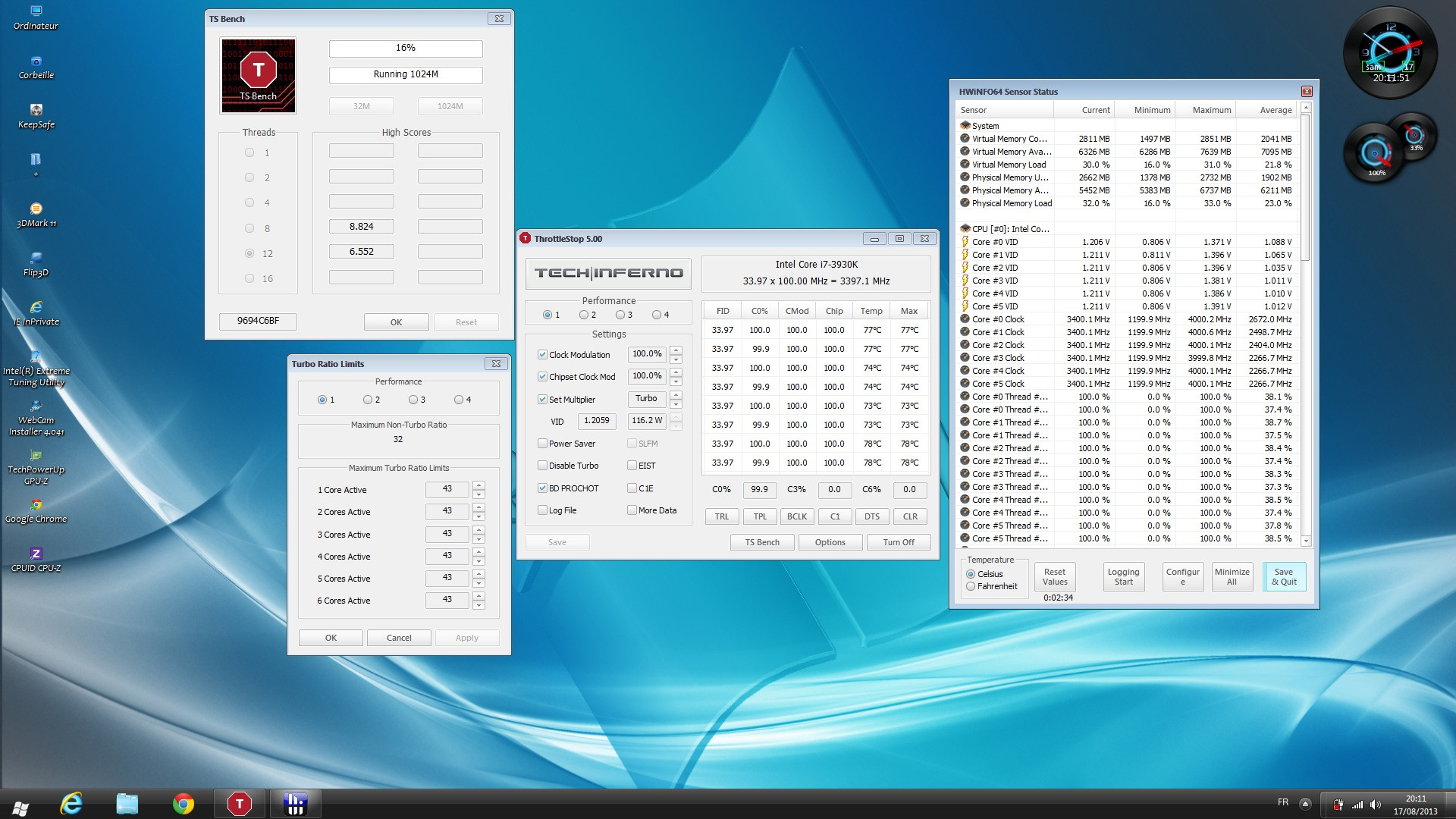Increase Clock Modulation percentage
Image resolution: width=1456 pixels, height=819 pixels.
pos(676,350)
